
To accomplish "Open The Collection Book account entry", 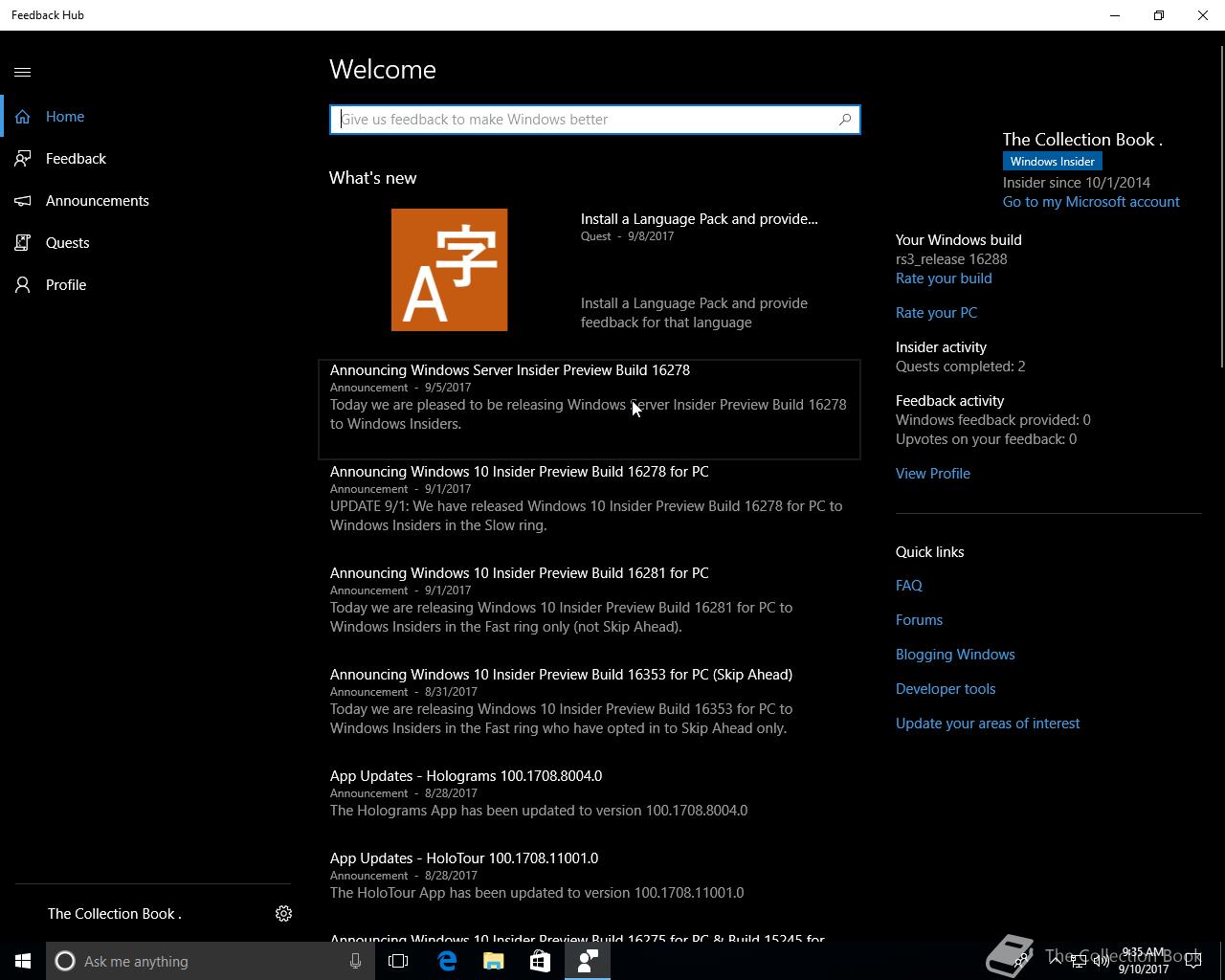I will [x=115, y=914].
